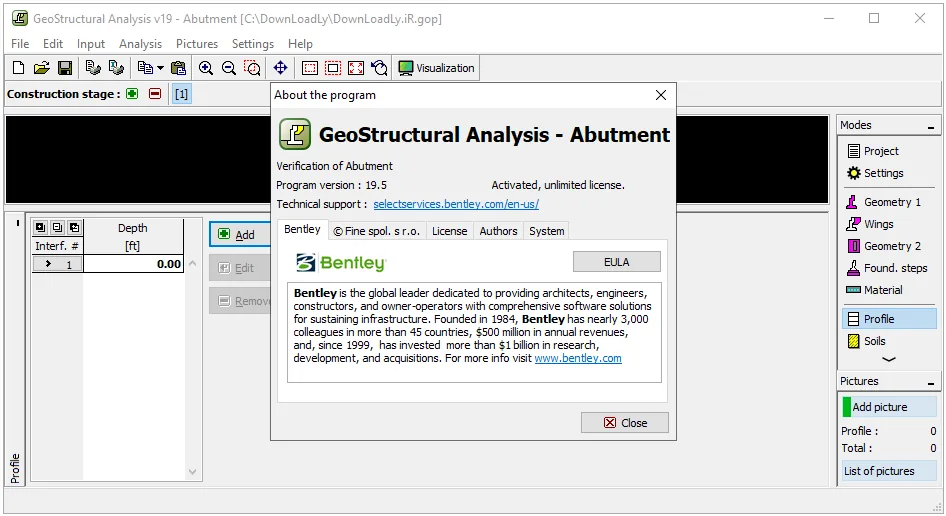
Task: Select the Depth 0.00 table cell
Action: coord(133,264)
